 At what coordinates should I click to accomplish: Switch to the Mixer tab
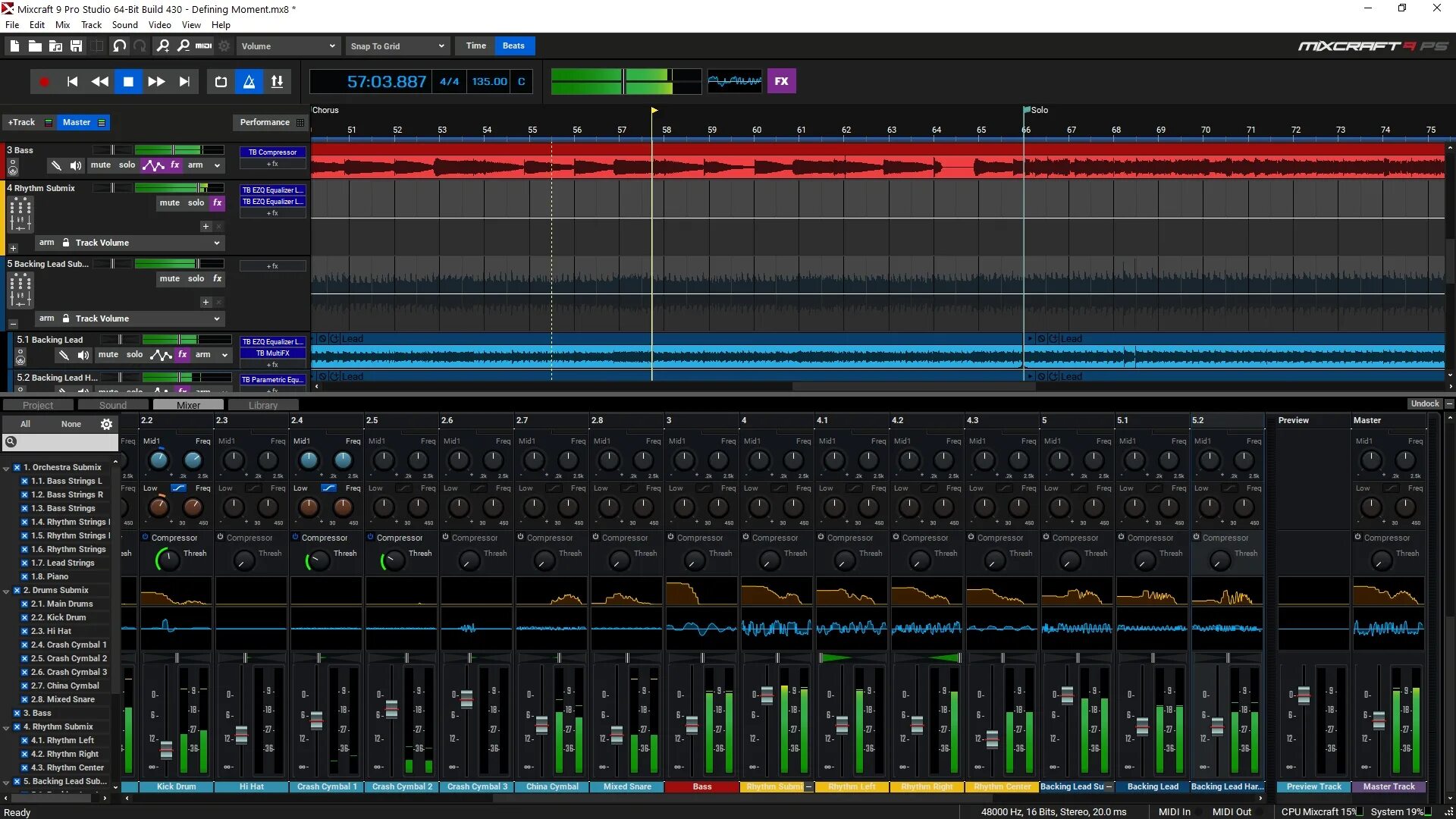click(x=189, y=404)
